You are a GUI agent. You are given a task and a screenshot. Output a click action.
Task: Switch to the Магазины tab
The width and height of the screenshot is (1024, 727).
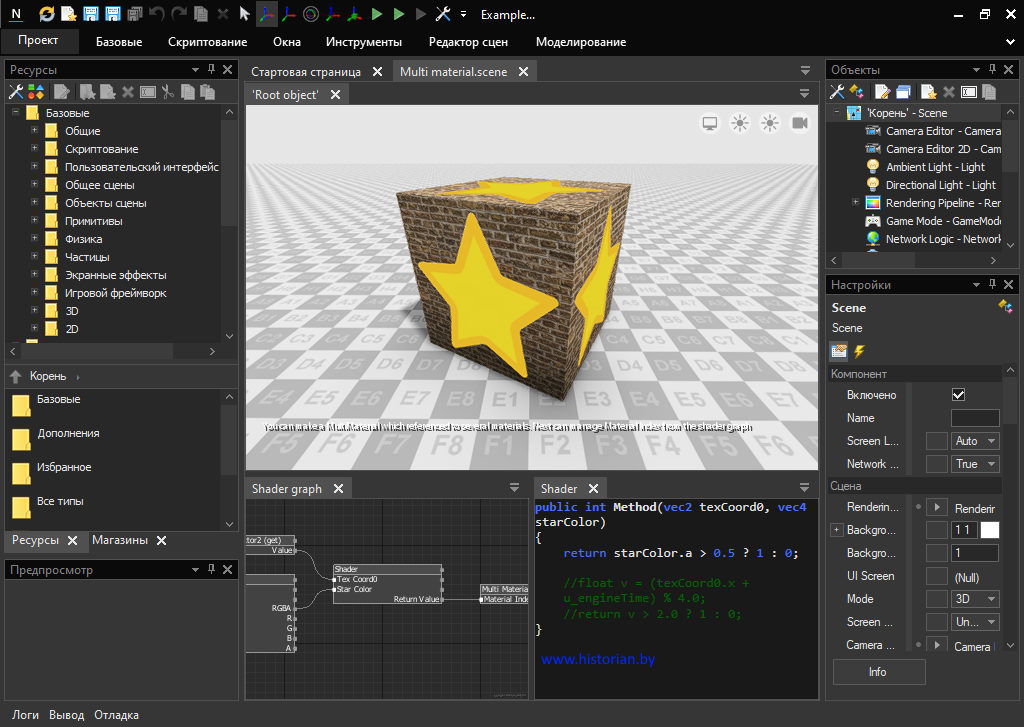point(119,540)
